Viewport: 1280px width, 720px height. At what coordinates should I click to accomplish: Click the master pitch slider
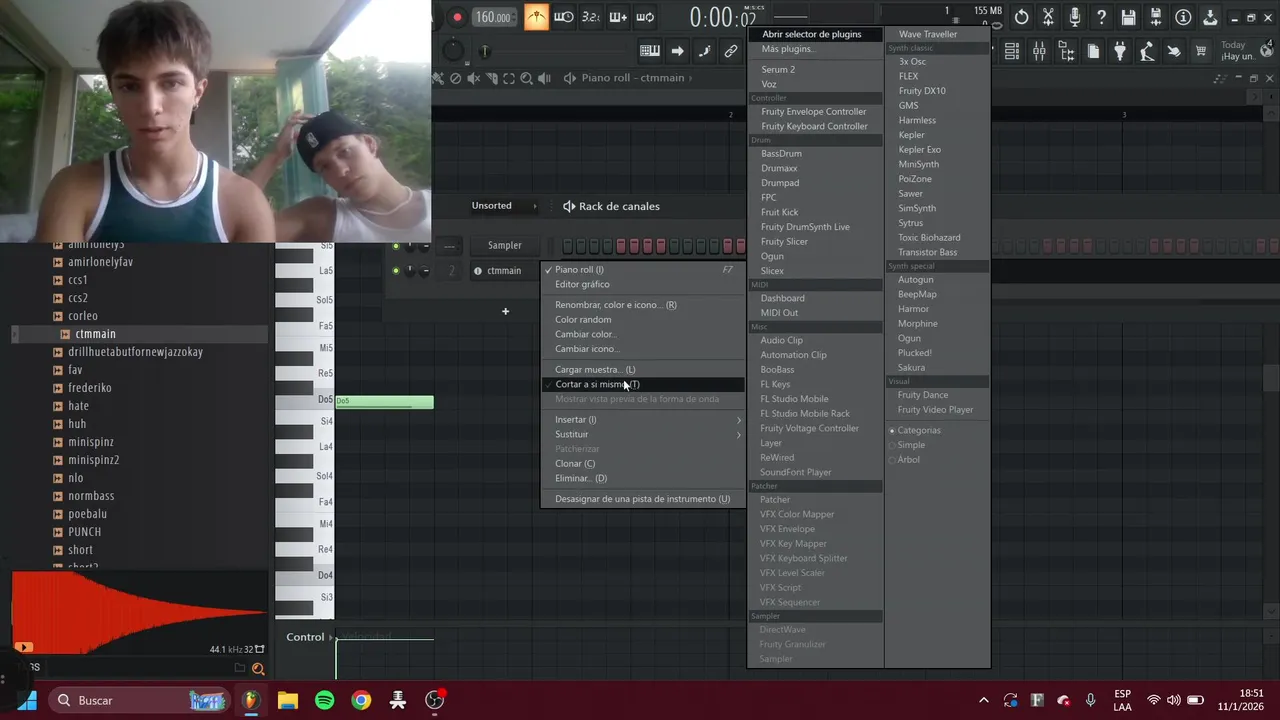[484, 51]
